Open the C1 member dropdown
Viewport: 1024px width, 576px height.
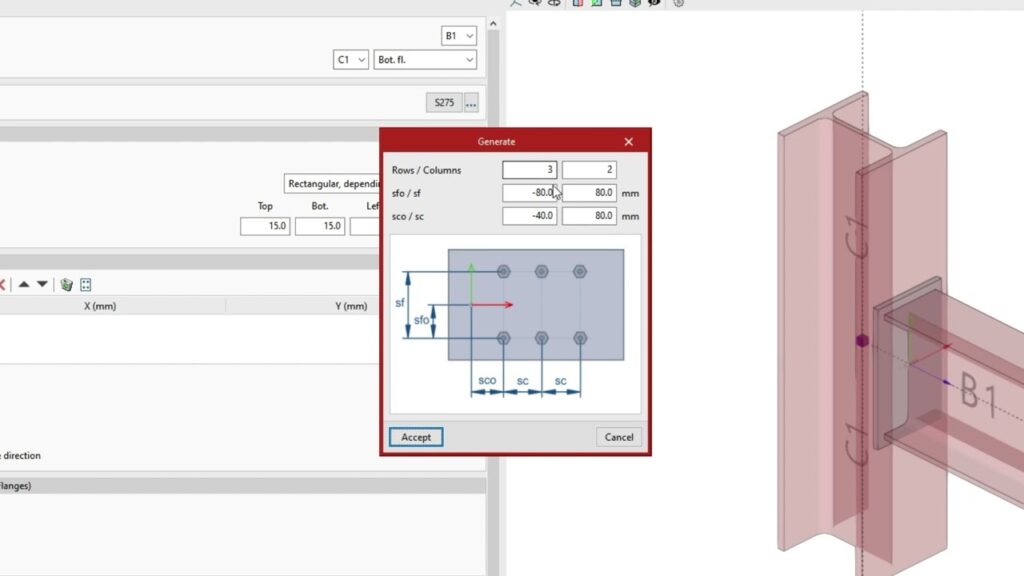coord(351,60)
